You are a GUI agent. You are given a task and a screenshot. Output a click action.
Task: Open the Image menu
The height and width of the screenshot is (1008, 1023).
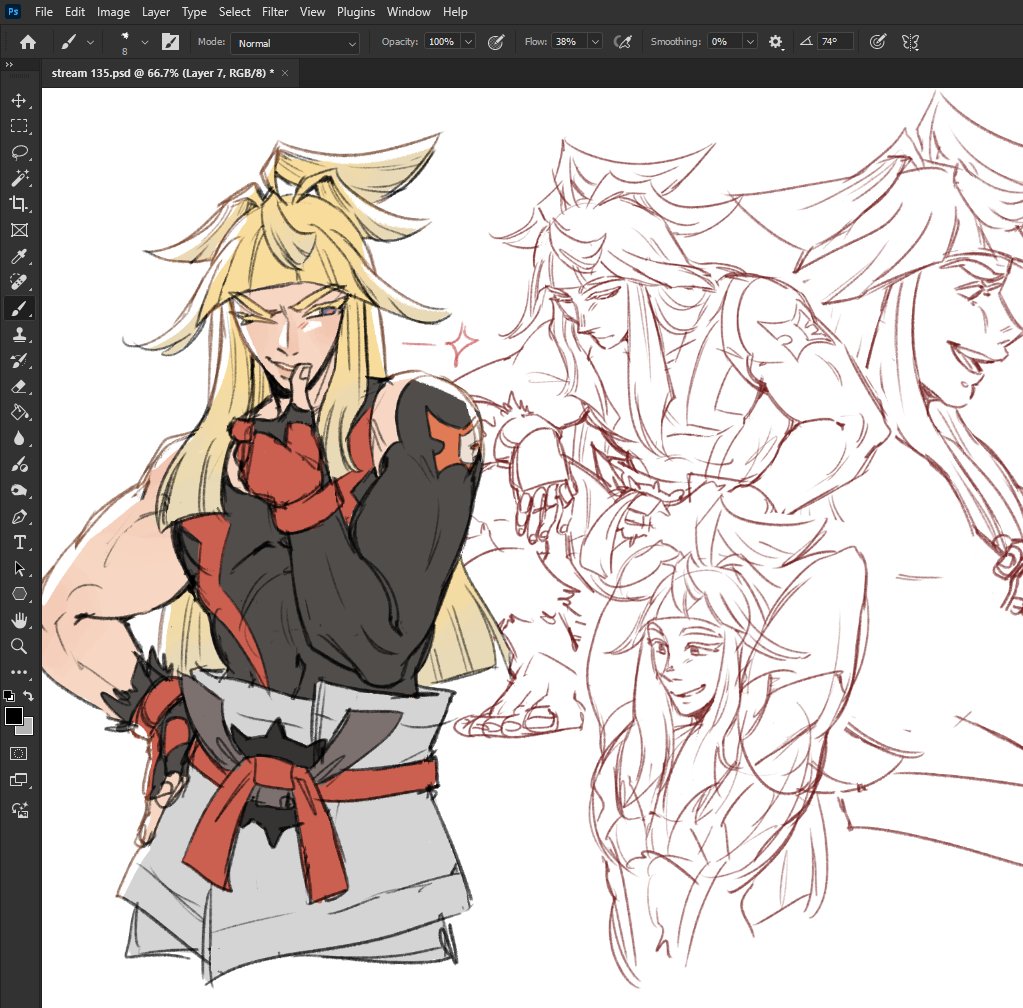pyautogui.click(x=114, y=12)
